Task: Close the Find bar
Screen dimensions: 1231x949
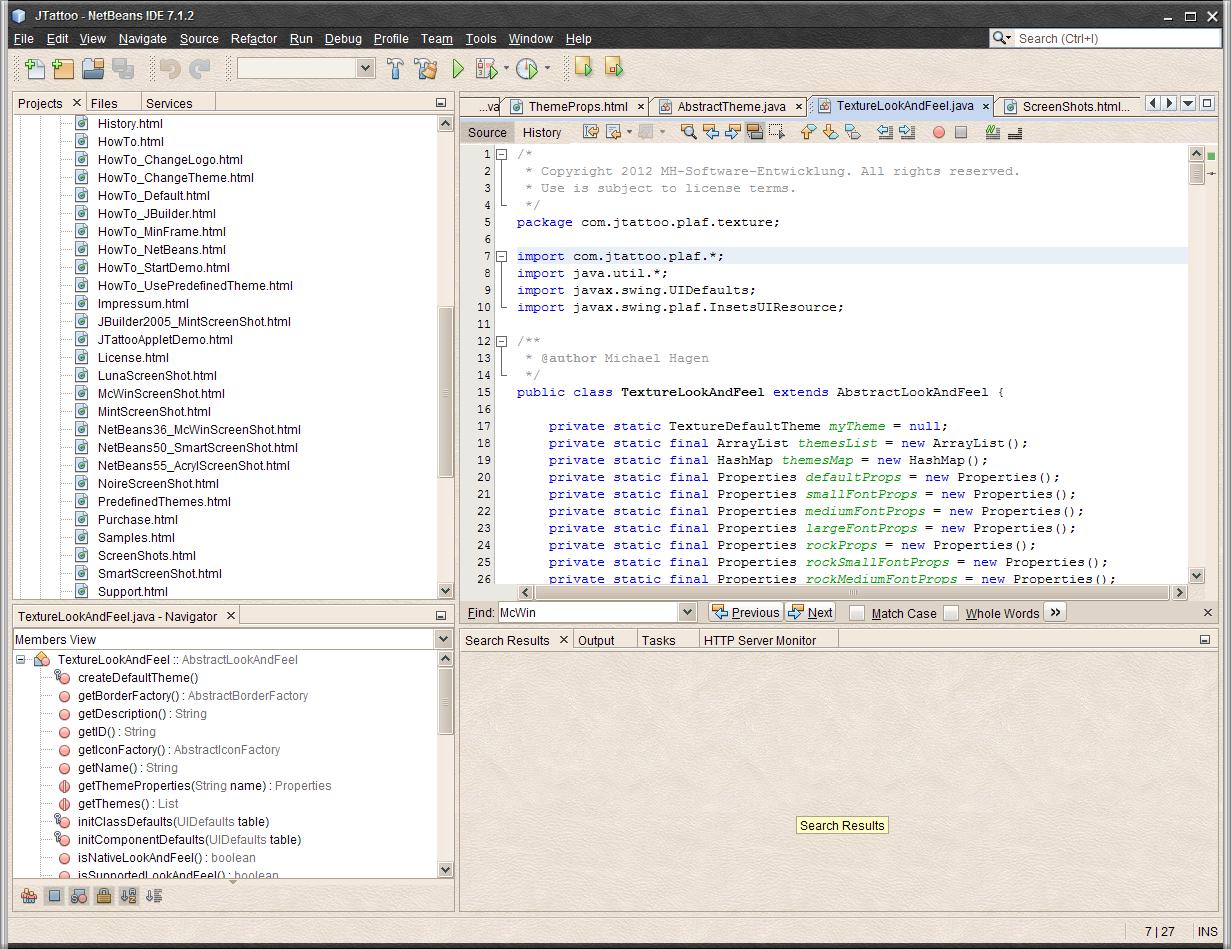Action: (x=1207, y=612)
